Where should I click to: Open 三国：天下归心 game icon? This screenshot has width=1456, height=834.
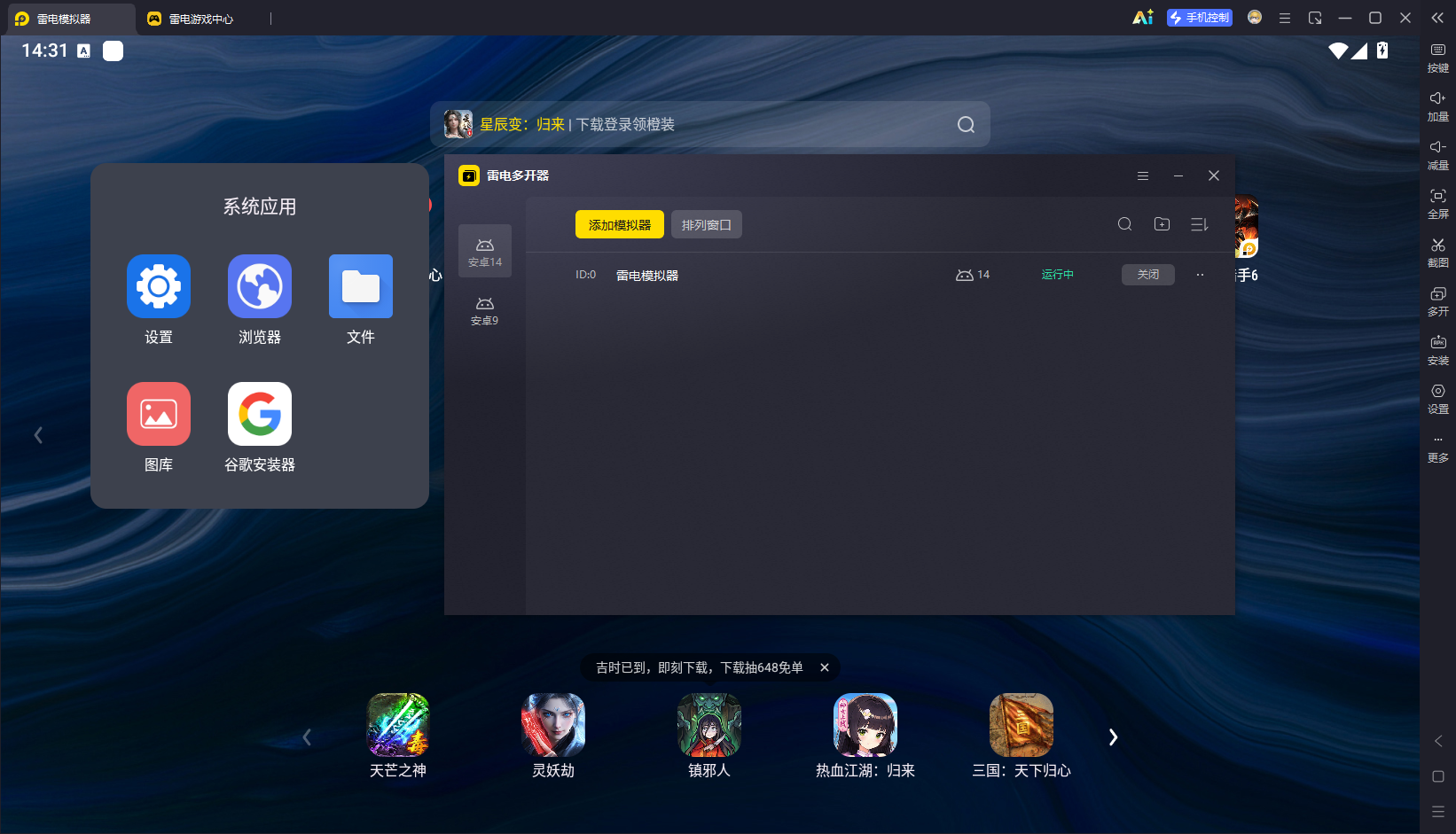(1022, 725)
